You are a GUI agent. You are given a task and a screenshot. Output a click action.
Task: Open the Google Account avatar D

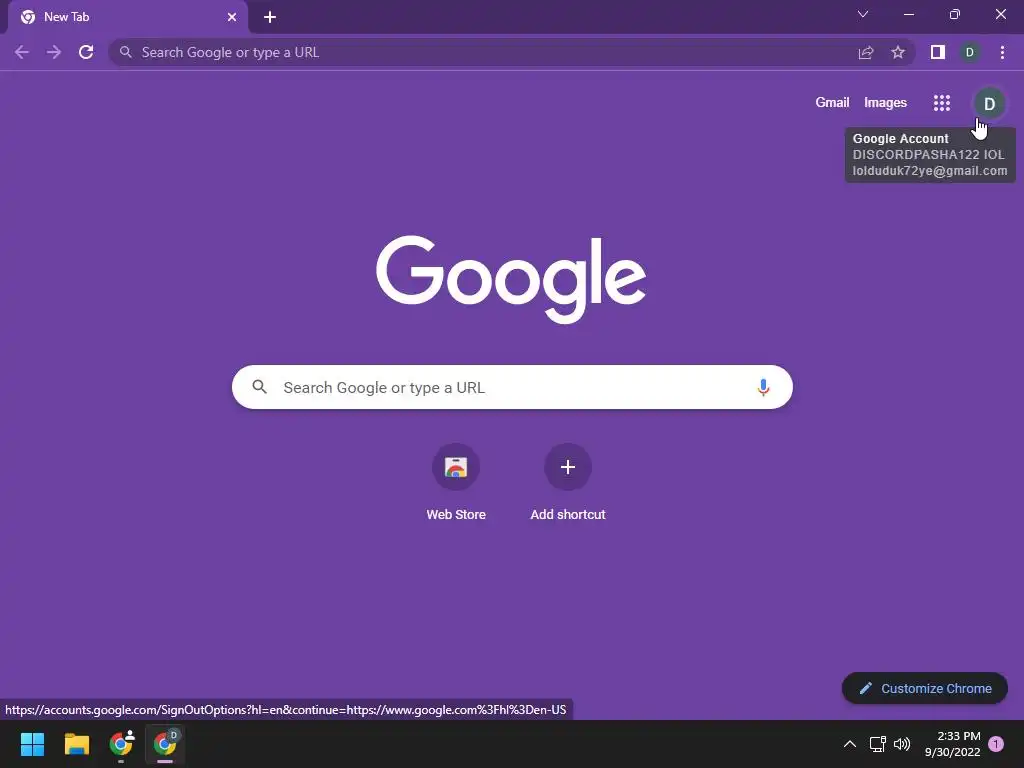coord(989,103)
